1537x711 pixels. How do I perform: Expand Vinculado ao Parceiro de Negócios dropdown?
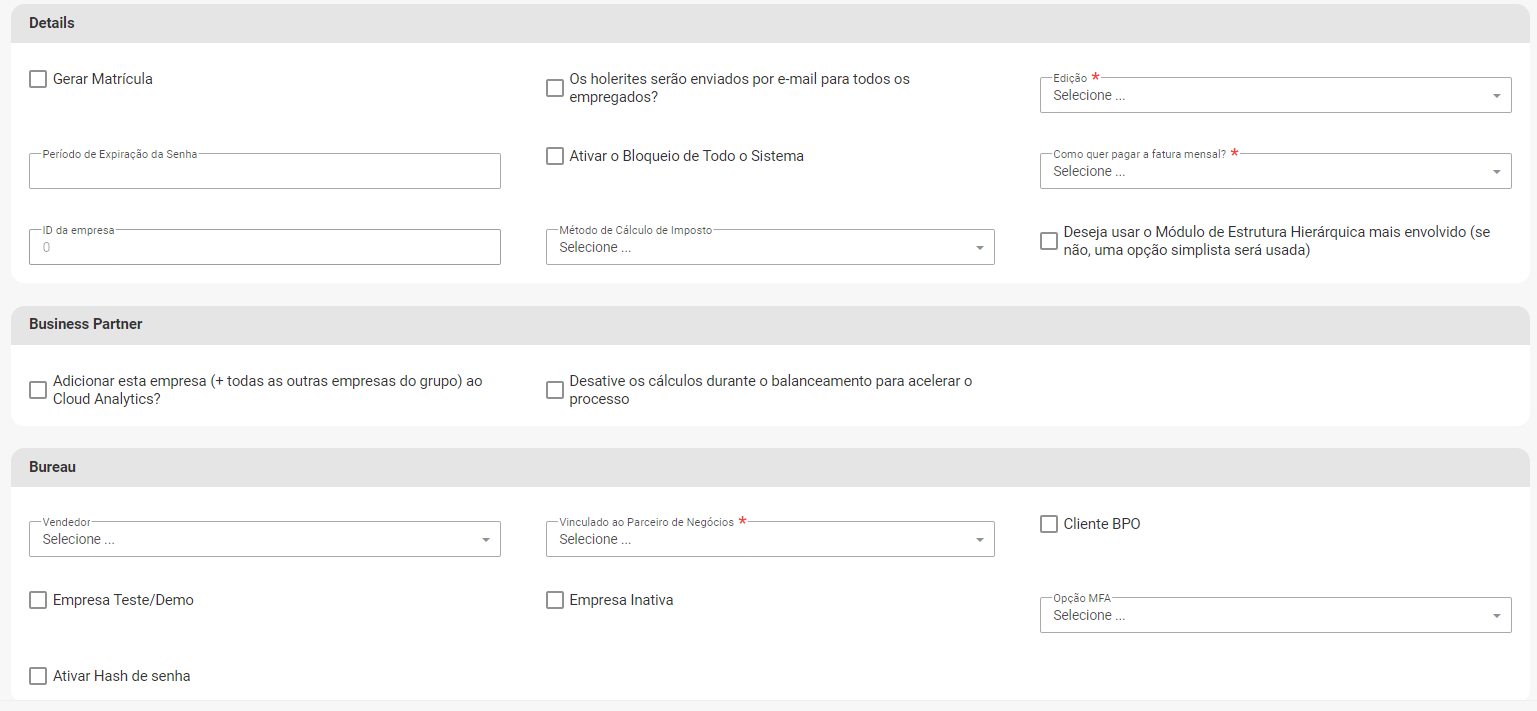coord(770,540)
